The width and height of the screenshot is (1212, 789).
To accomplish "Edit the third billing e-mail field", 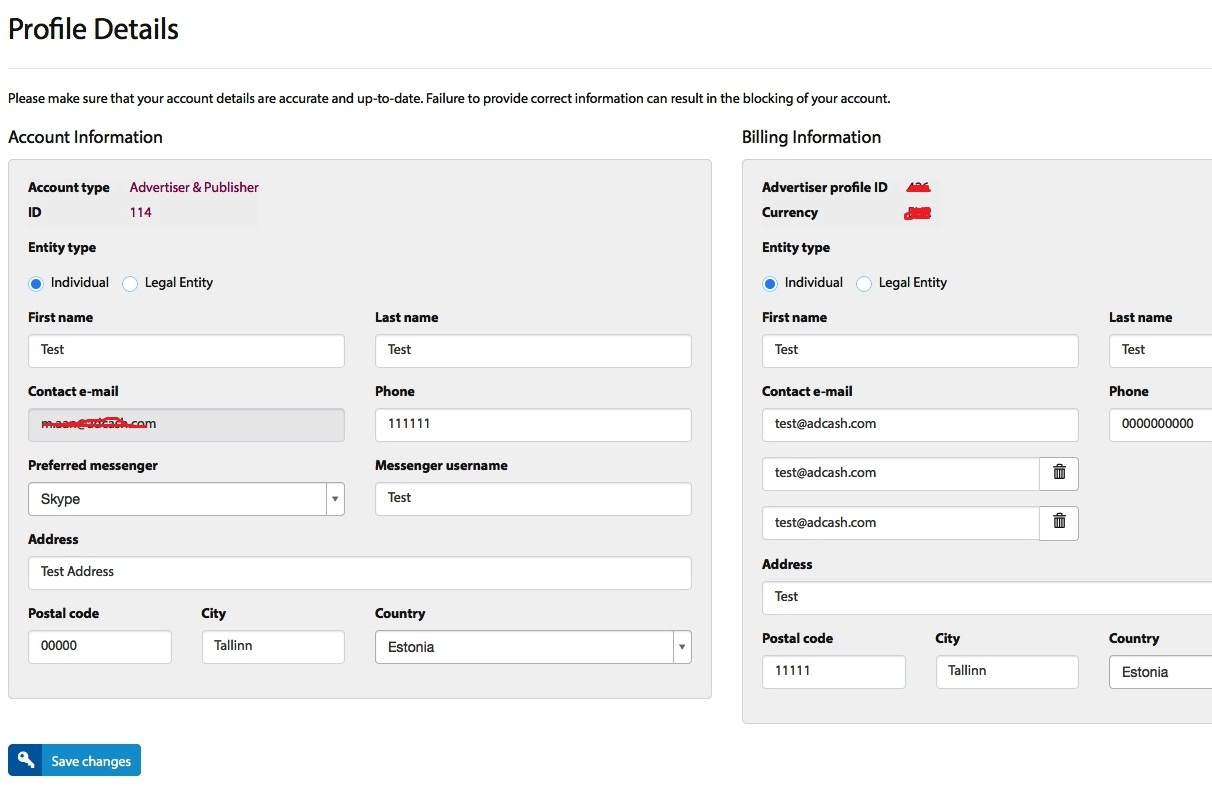I will point(901,523).
